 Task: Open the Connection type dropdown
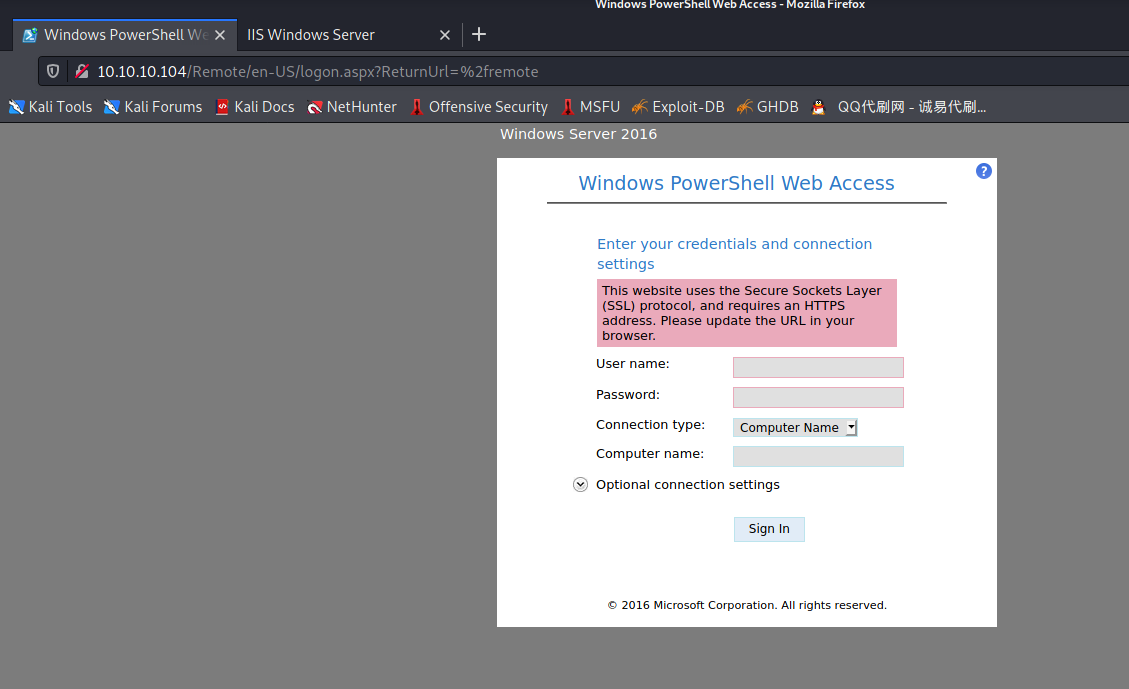795,428
